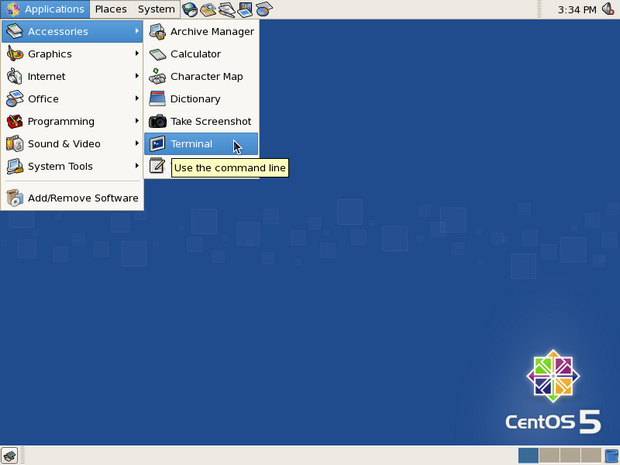Expand the Internet submenu

tap(72, 76)
